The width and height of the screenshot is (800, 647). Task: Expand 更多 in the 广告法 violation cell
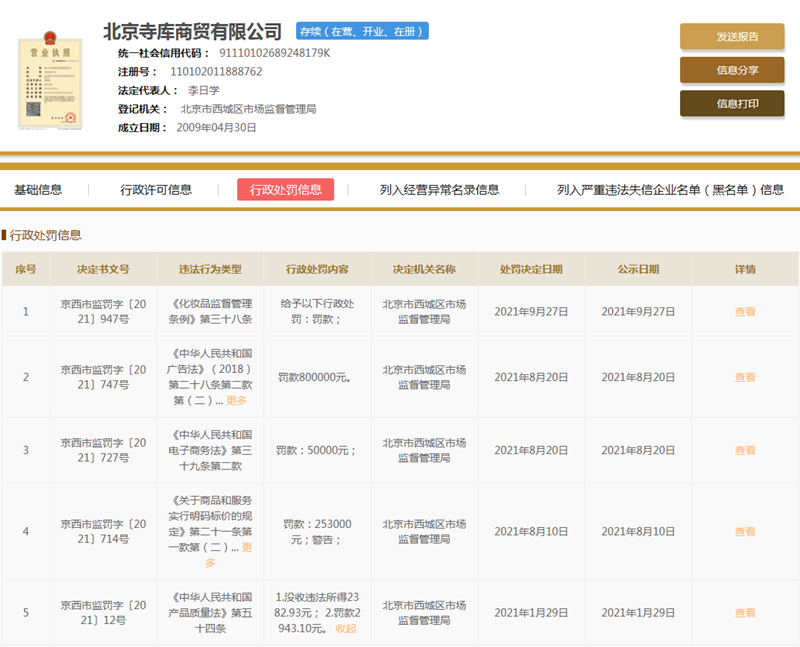coord(236,401)
